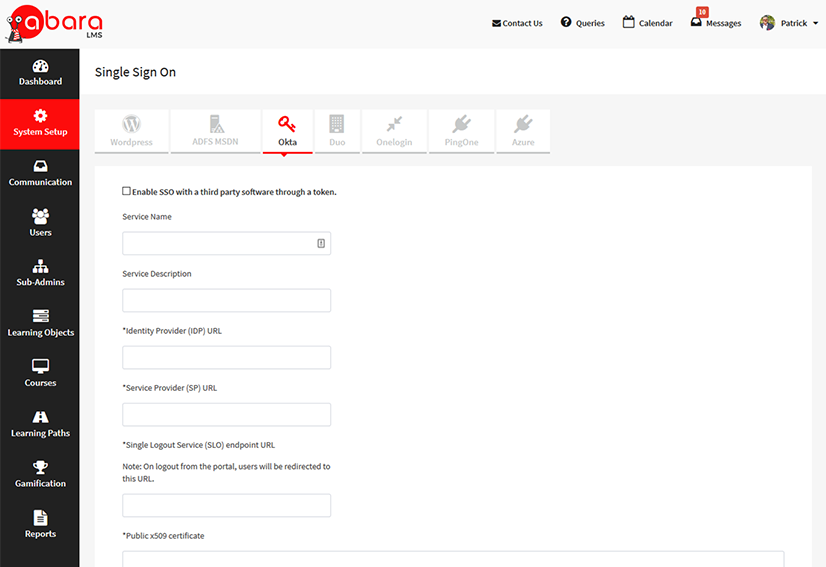Click the Single Sign On page heading
The image size is (826, 567).
[135, 72]
